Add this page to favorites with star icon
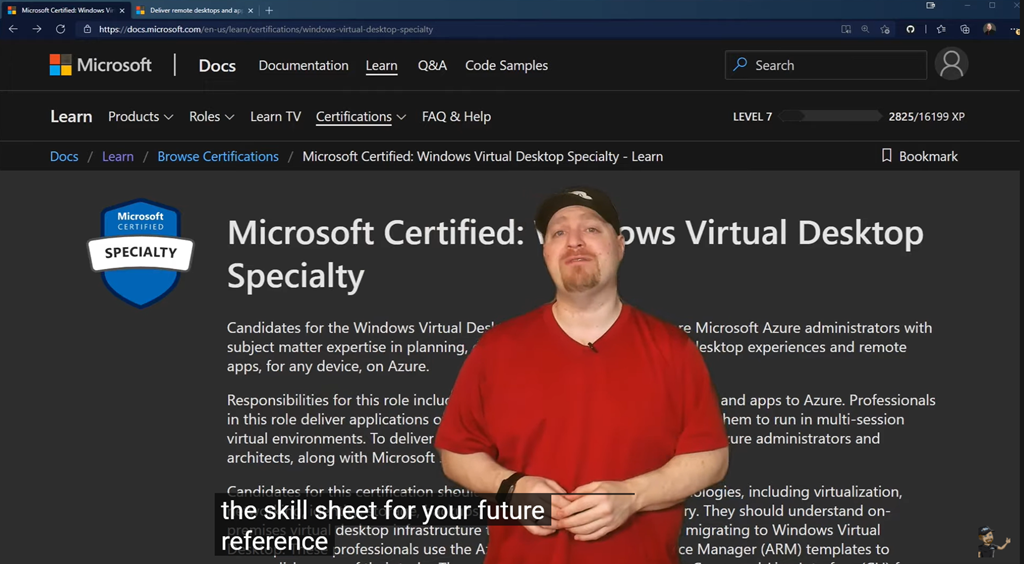The height and width of the screenshot is (564, 1024). pos(885,29)
